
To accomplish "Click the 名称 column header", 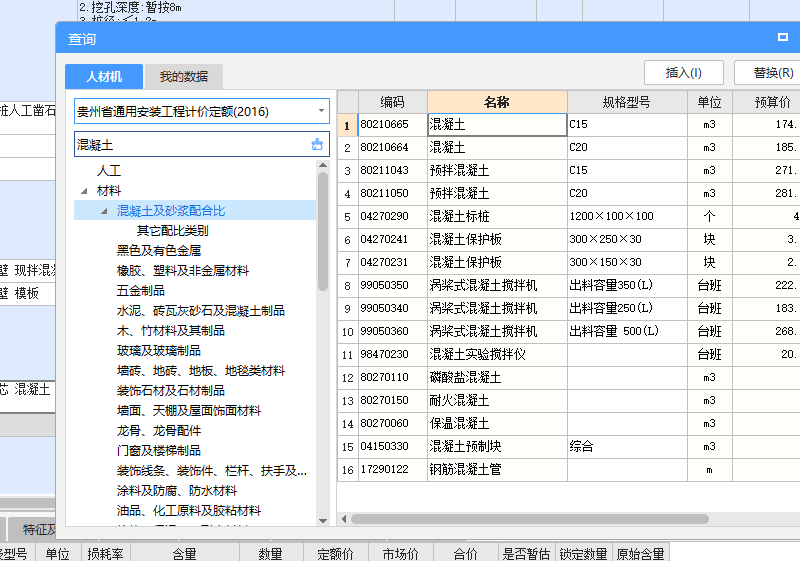I will coord(497,102).
